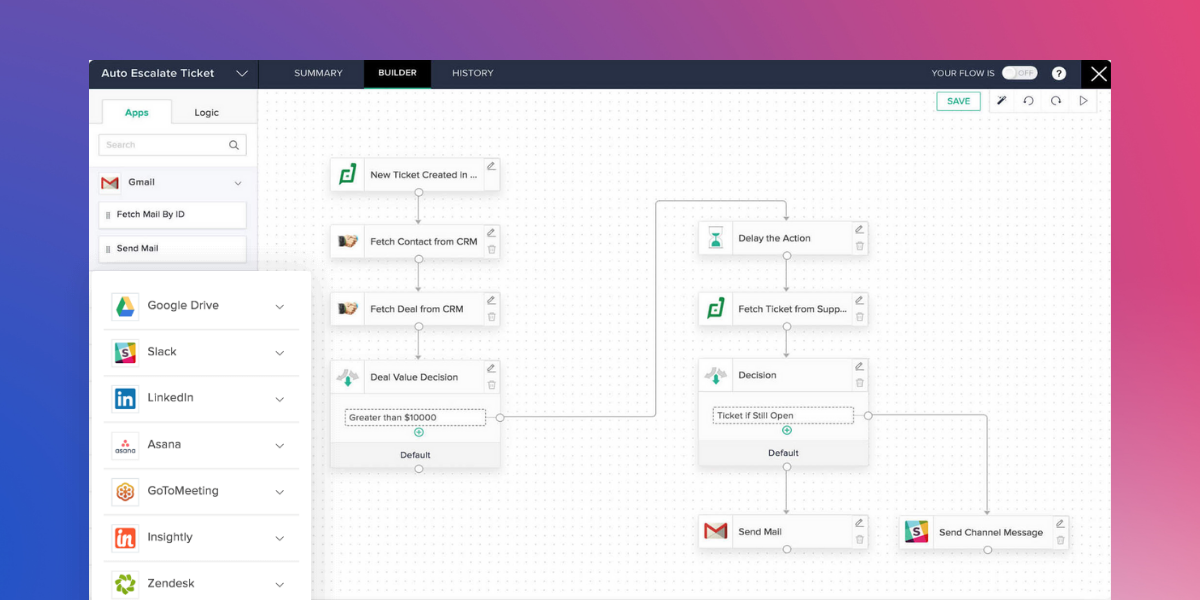Delete the Send Channel Message step
The height and width of the screenshot is (600, 1200).
[1061, 540]
